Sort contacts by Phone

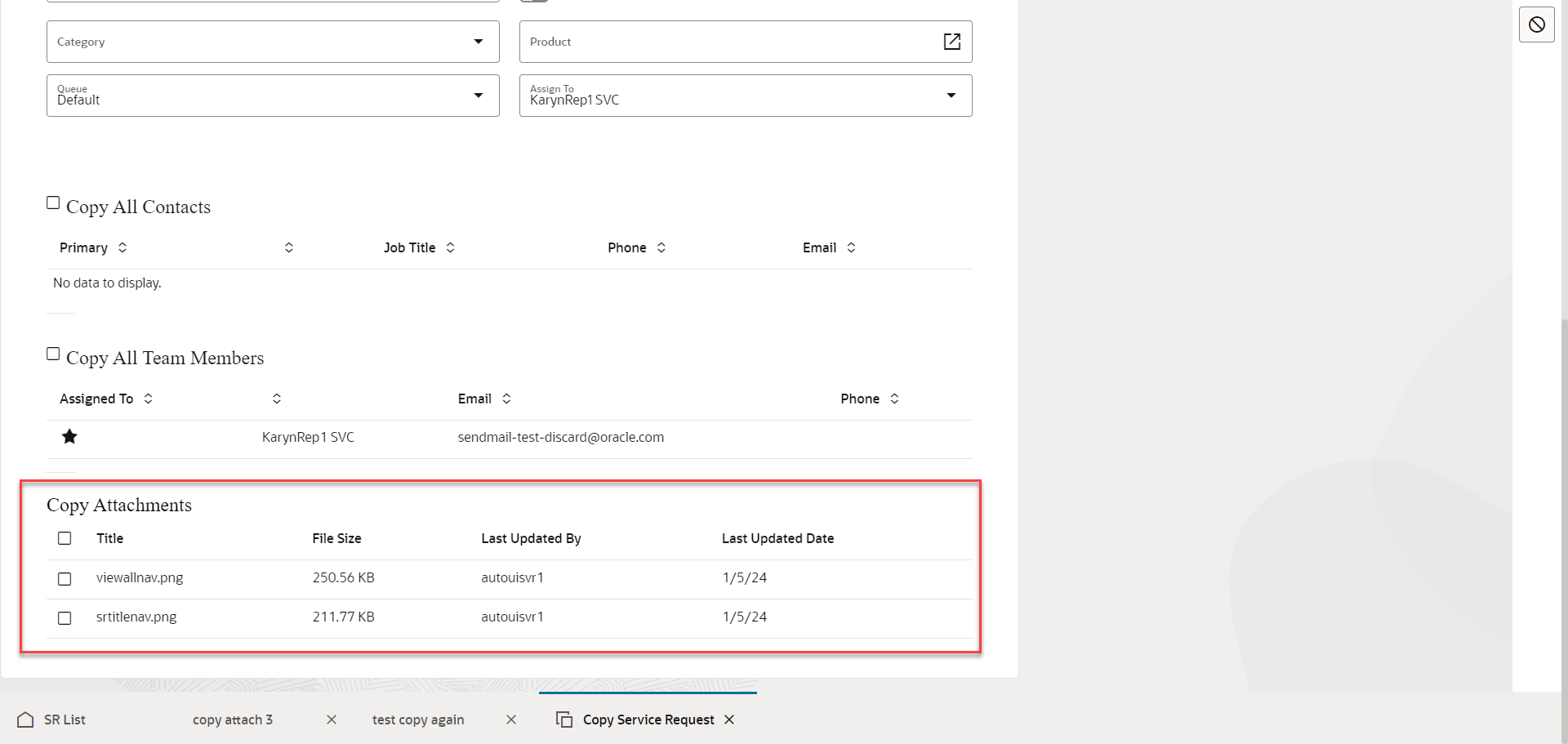[x=661, y=247]
